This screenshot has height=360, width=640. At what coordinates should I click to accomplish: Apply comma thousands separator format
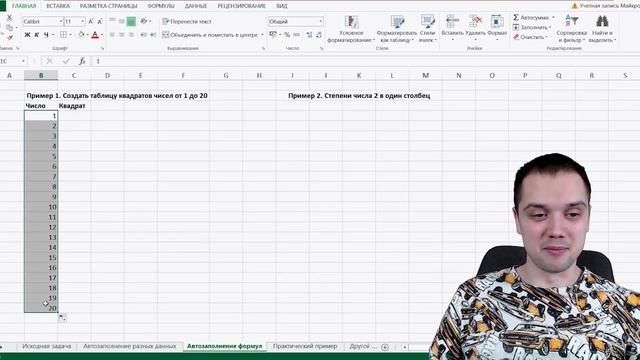pos(297,35)
